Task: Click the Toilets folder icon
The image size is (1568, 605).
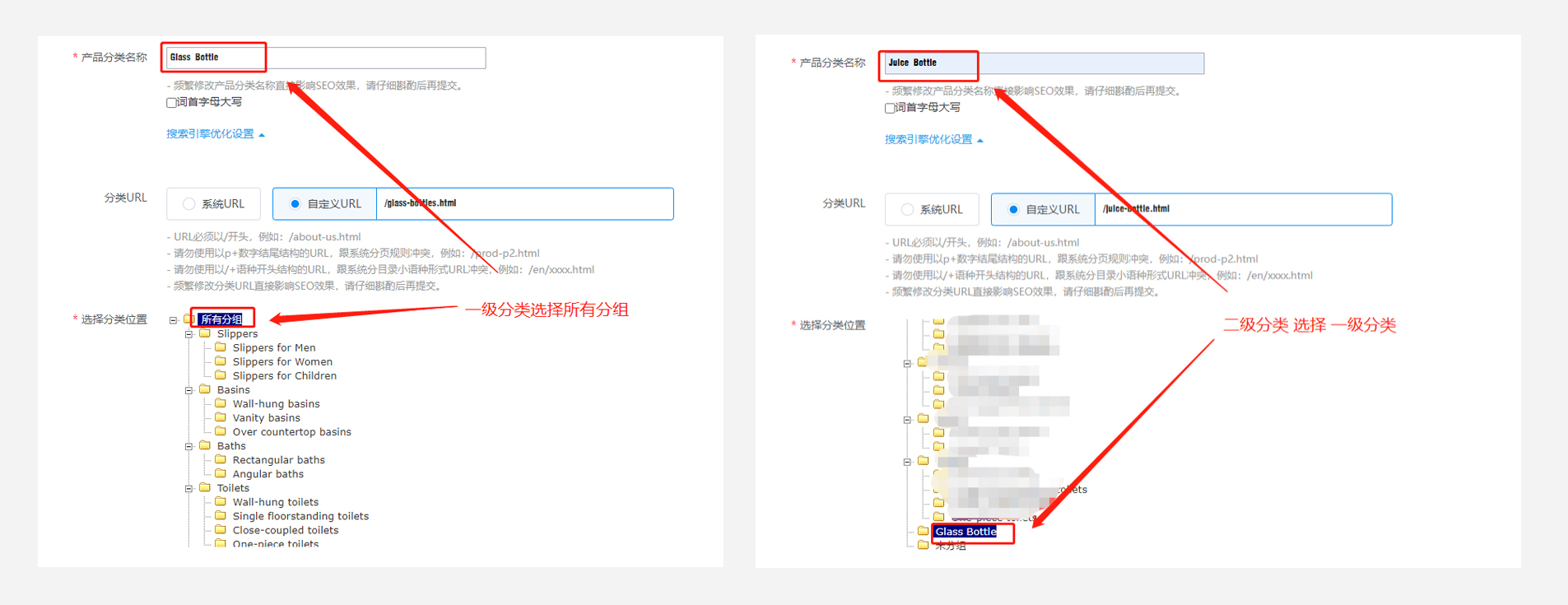Action: pos(205,486)
